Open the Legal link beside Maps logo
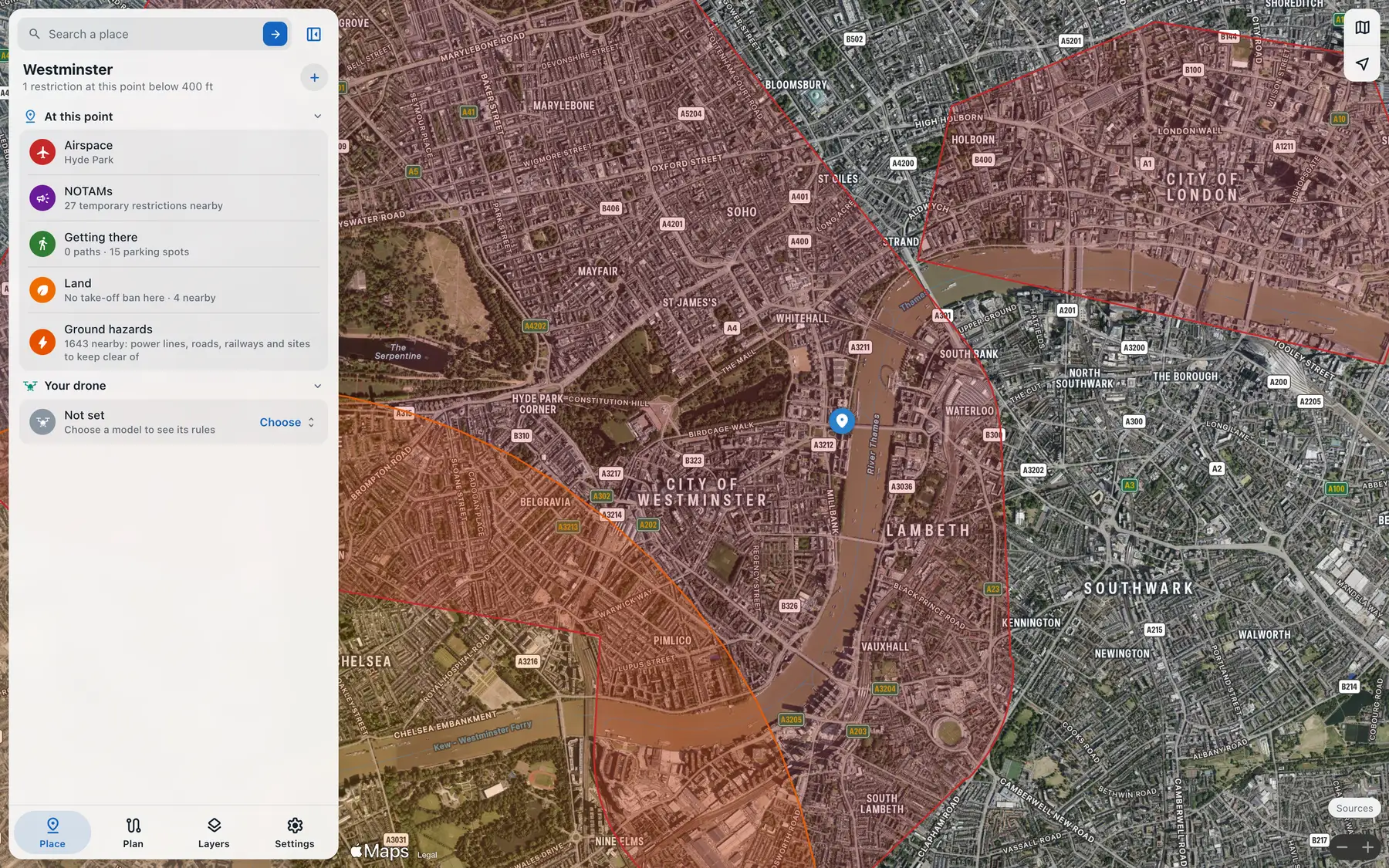 click(428, 855)
